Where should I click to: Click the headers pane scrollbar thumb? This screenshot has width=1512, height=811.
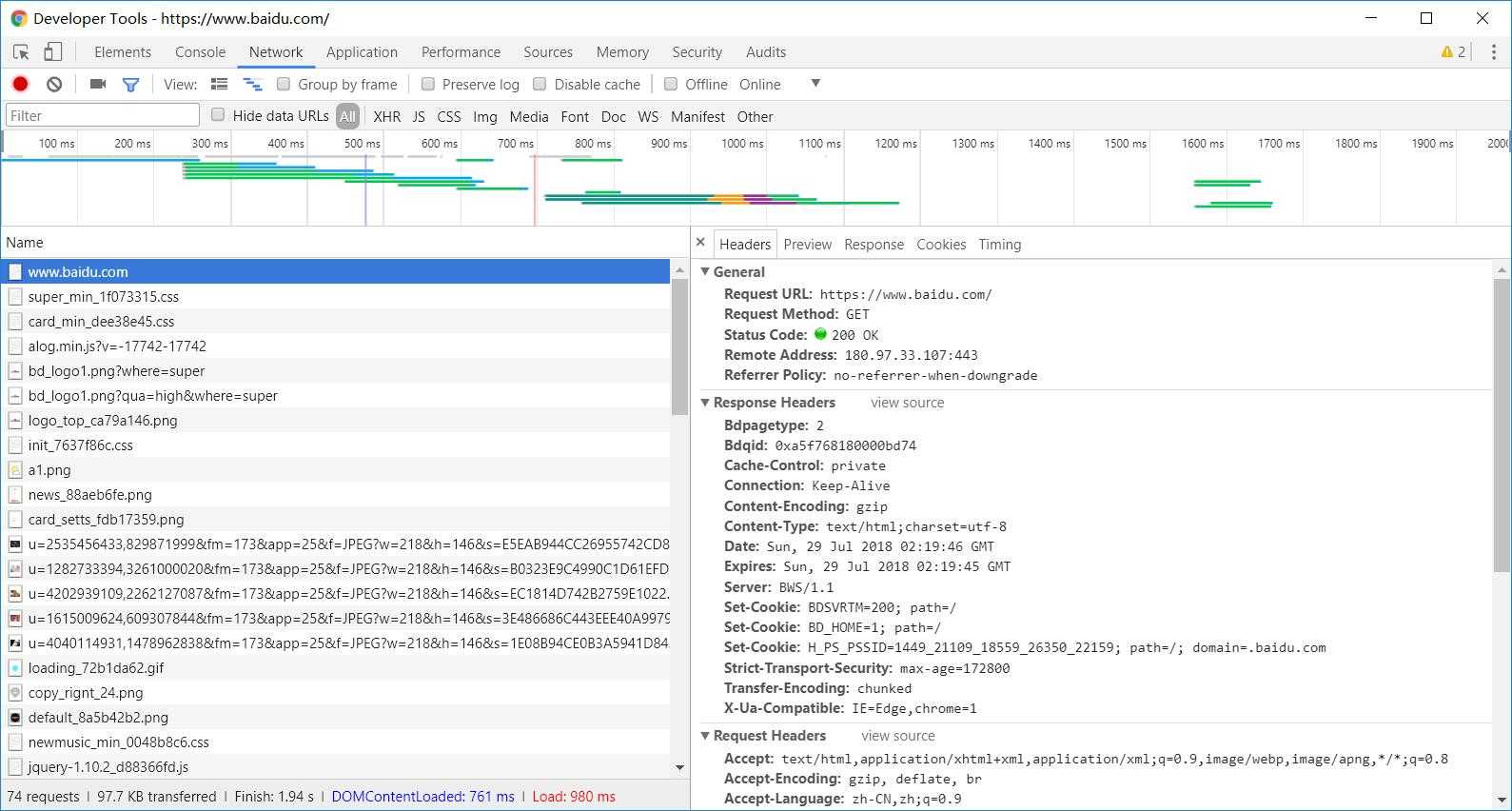pos(1502,425)
